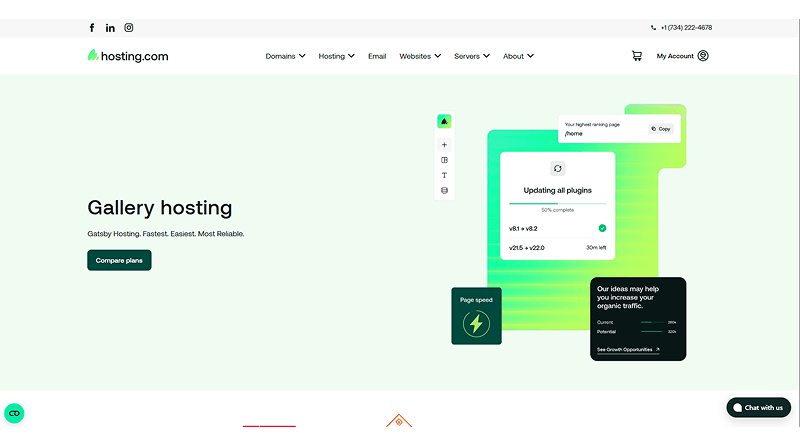
Task: Click the green checkmark beside v8.1 update
Action: [x=602, y=228]
